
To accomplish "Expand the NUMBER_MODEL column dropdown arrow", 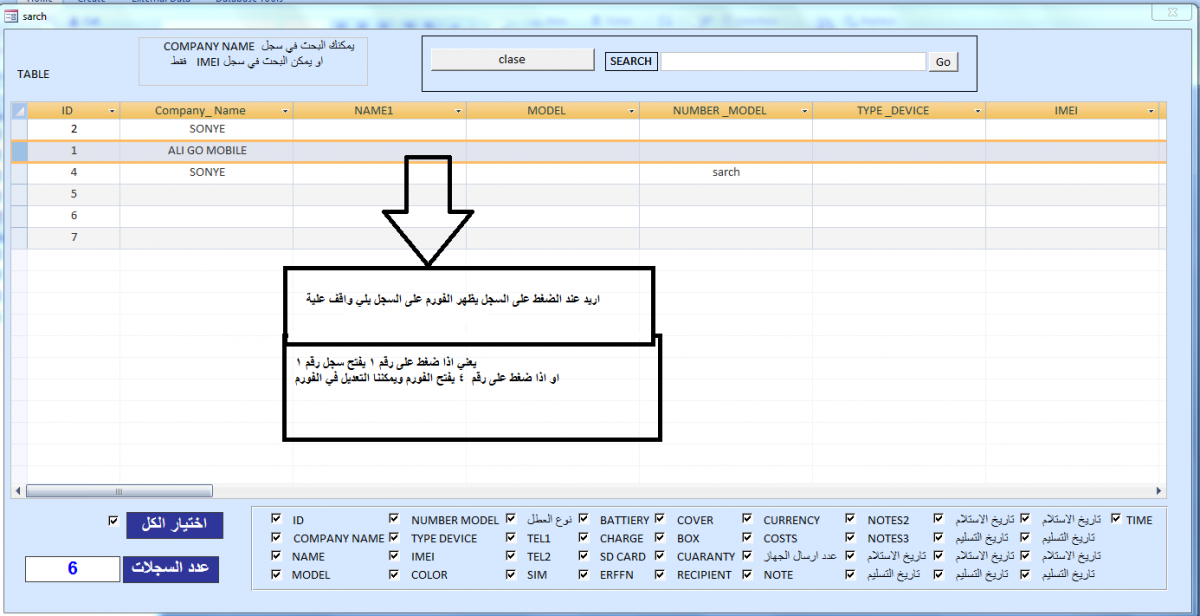I will pyautogui.click(x=804, y=111).
